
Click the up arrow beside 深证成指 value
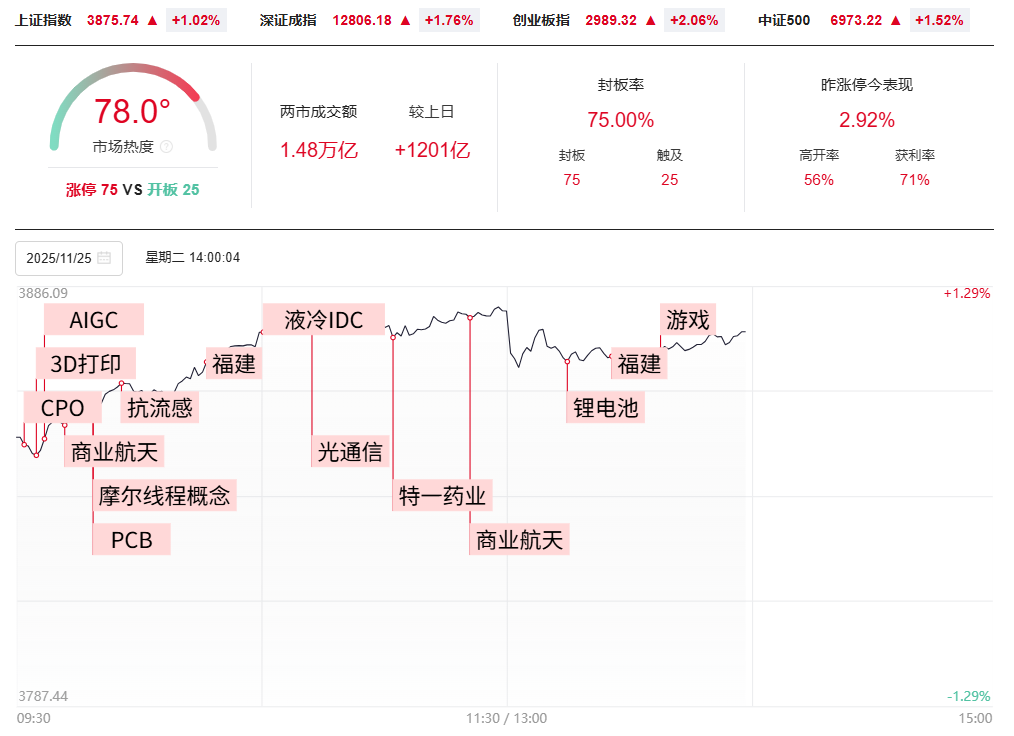(405, 20)
